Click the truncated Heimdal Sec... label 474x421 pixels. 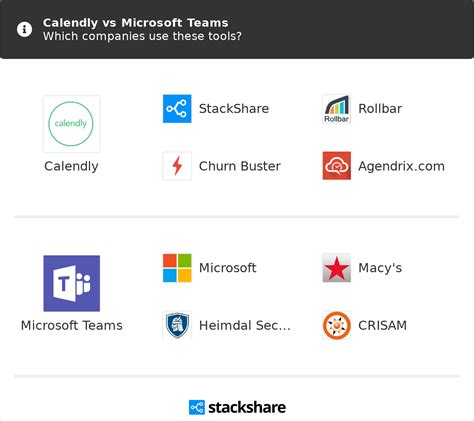coord(245,325)
